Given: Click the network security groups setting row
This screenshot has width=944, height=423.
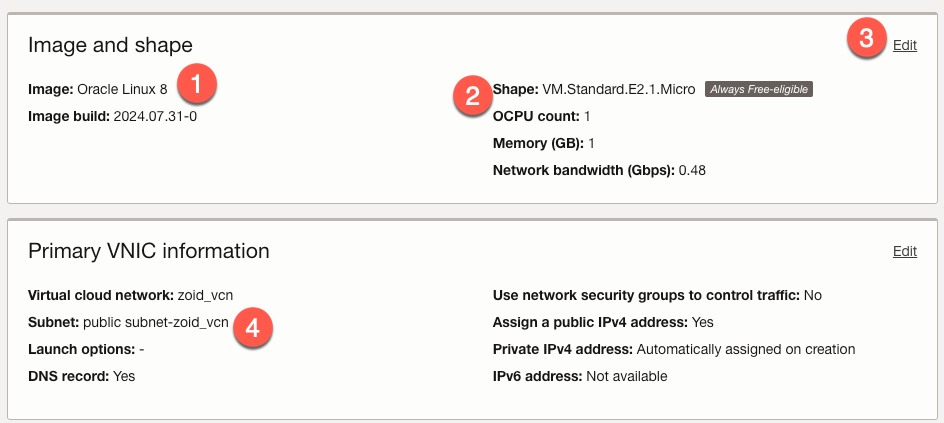Looking at the screenshot, I should 657,295.
